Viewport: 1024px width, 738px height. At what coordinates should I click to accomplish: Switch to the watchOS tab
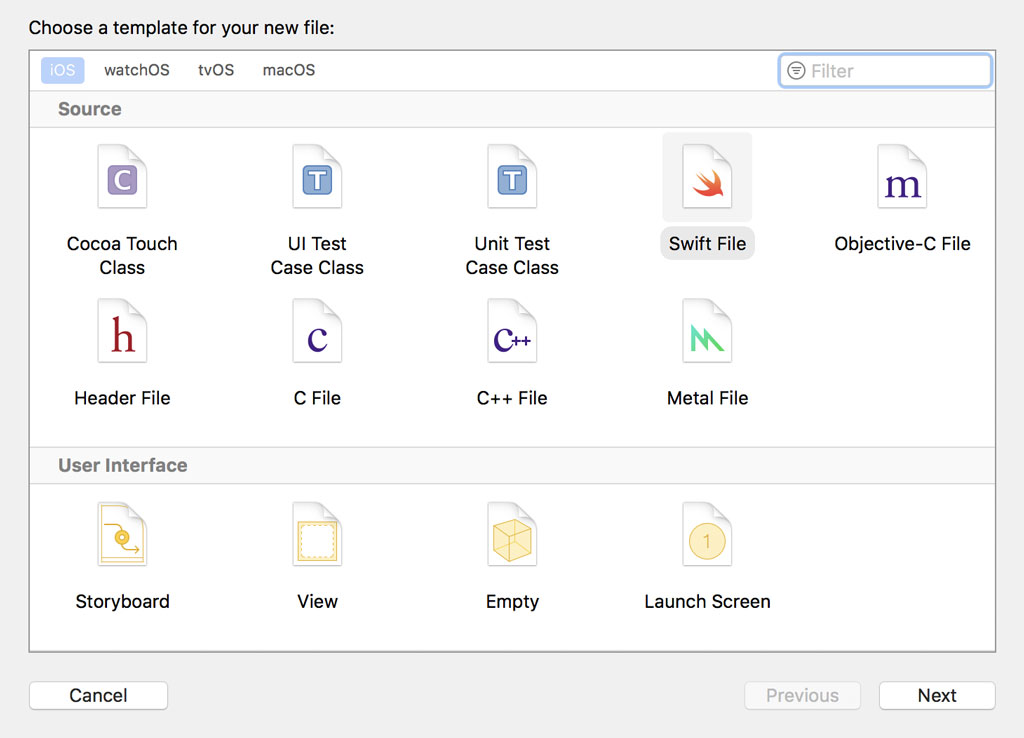(136, 70)
